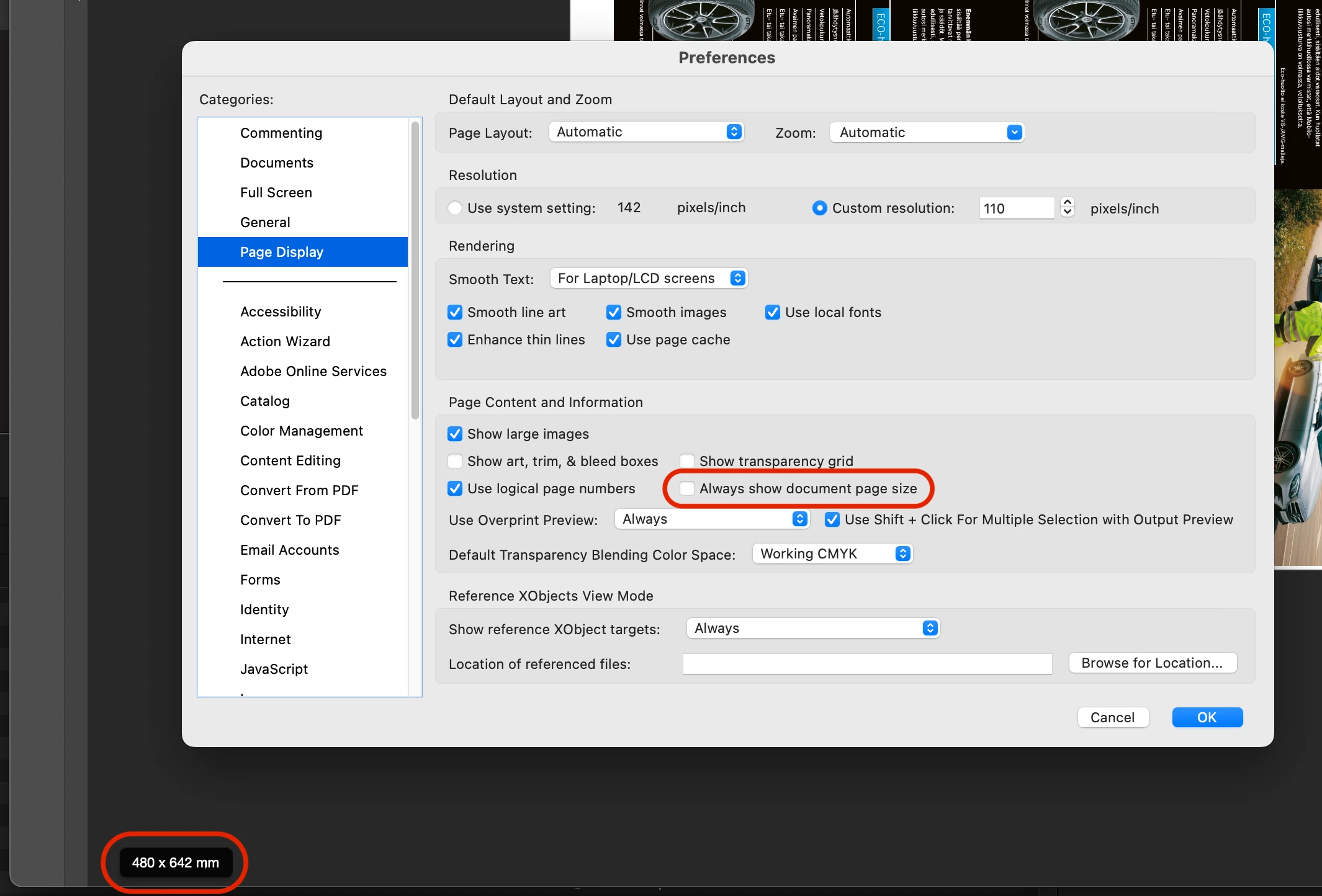Cancel the Preferences dialog
Image resolution: width=1322 pixels, height=896 pixels.
point(1112,717)
